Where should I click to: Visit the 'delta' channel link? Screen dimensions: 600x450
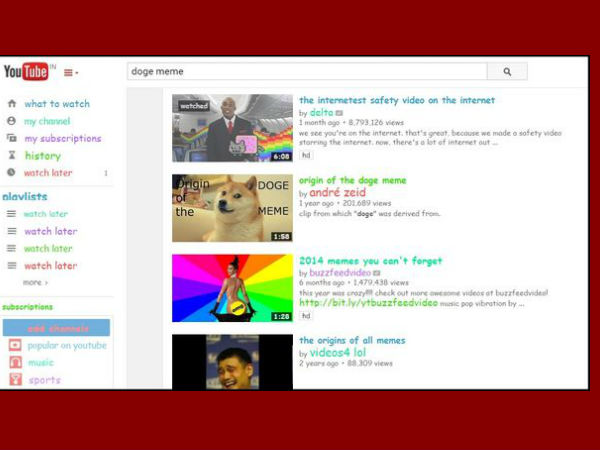tap(321, 112)
